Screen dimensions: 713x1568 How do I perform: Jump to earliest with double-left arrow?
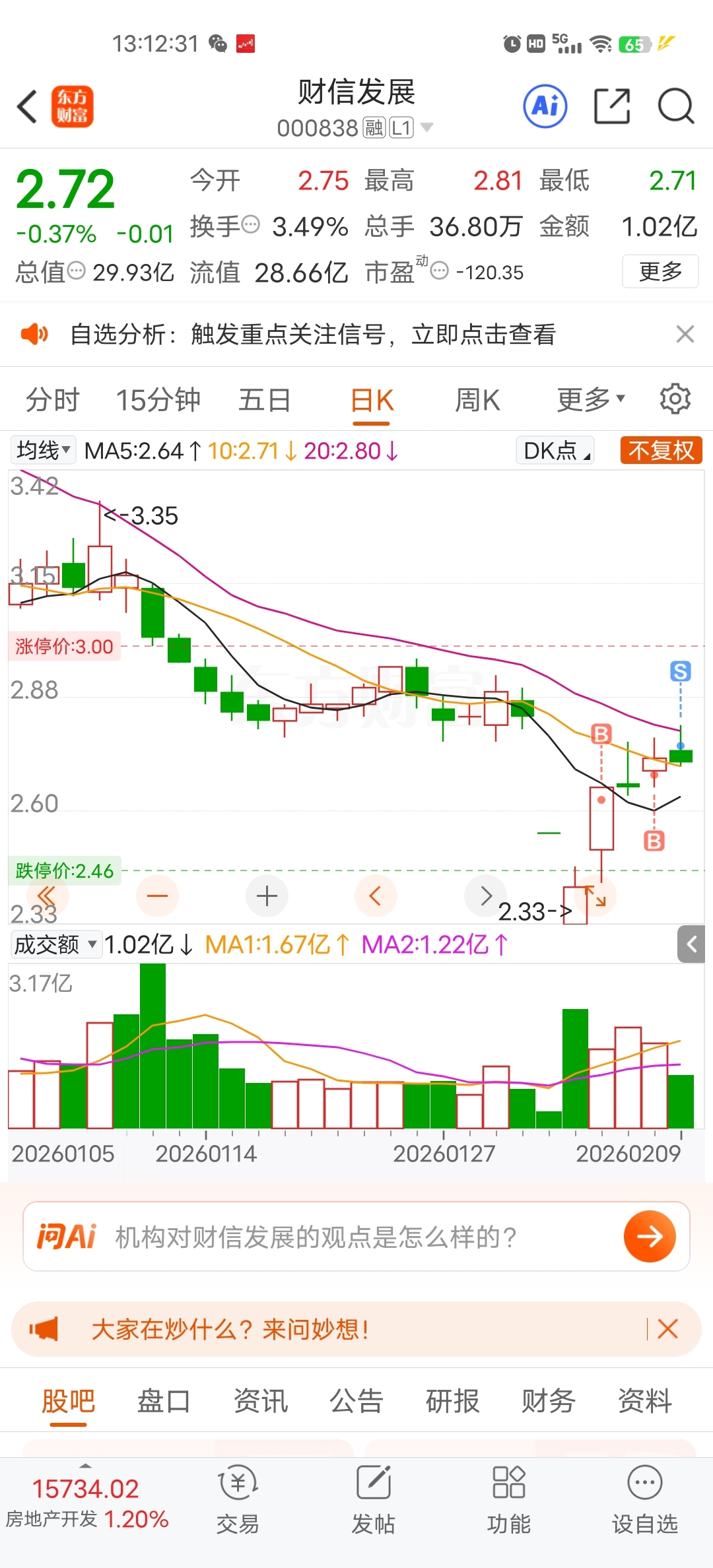[x=46, y=896]
